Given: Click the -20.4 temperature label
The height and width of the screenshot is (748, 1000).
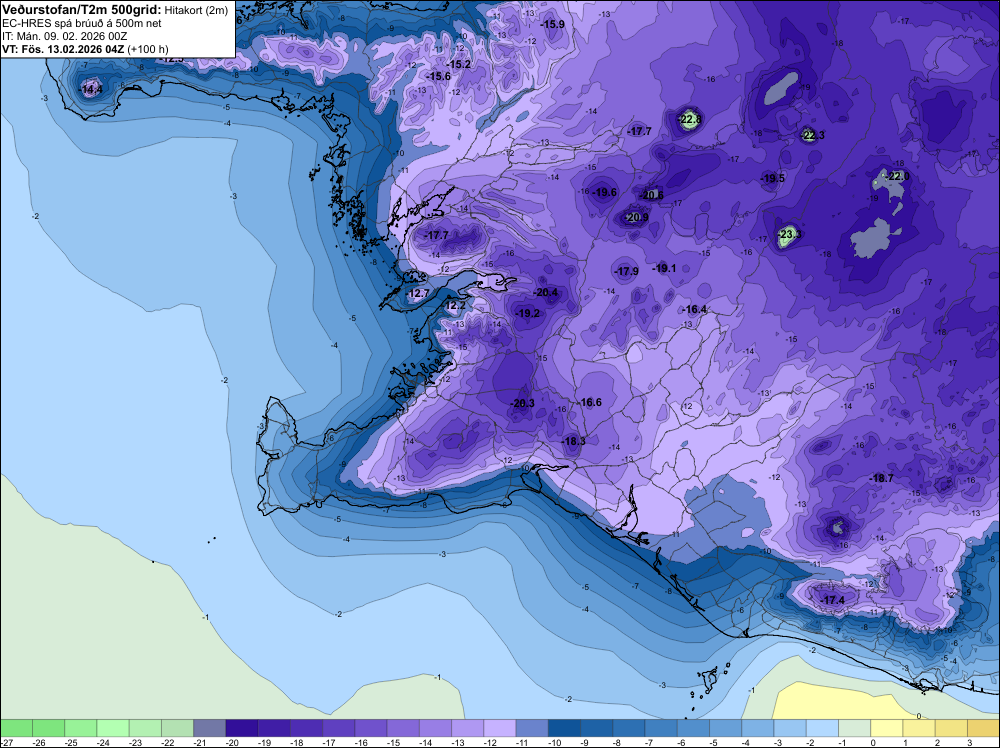Looking at the screenshot, I should pos(546,293).
